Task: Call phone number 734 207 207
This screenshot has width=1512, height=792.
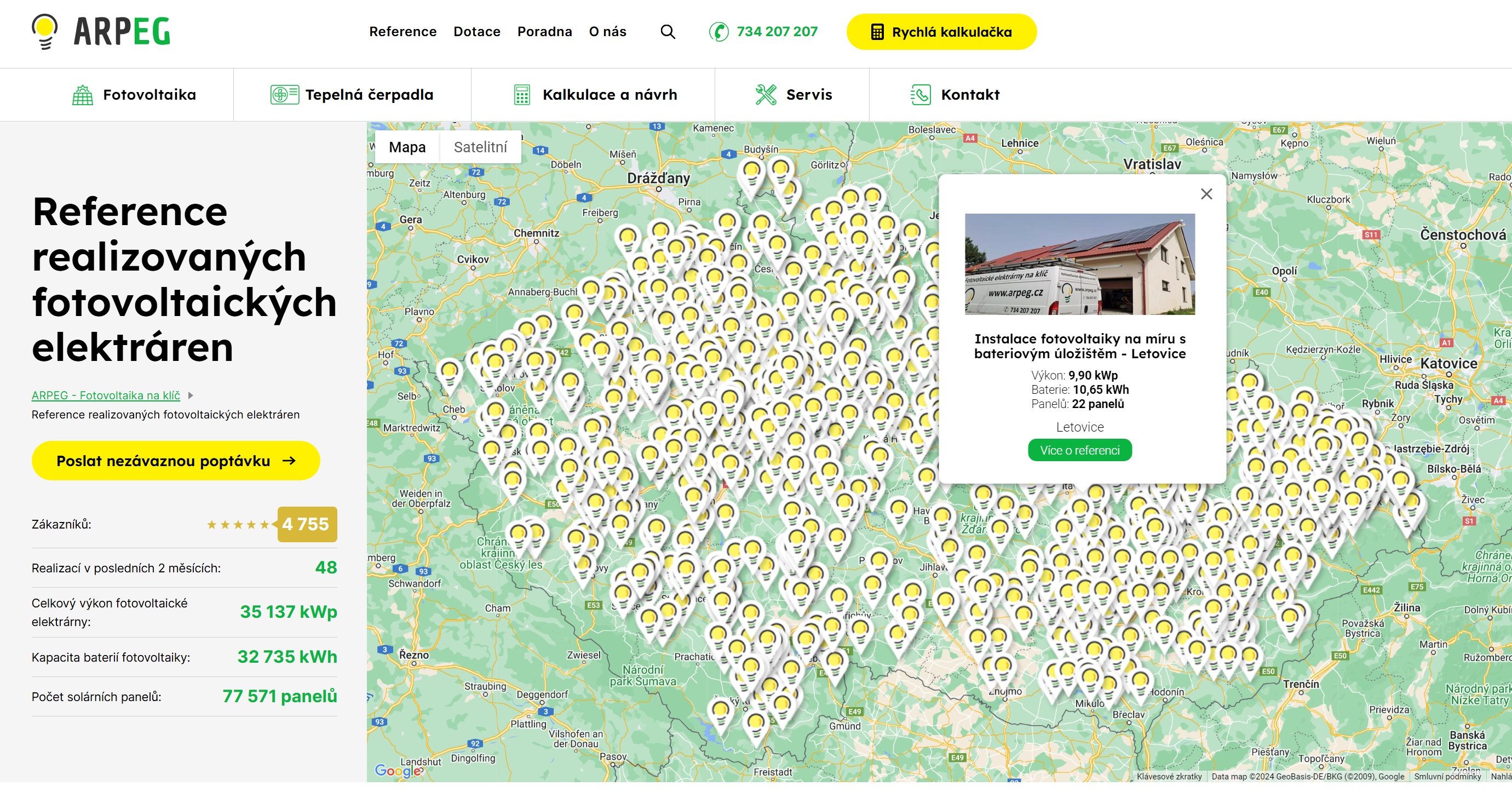Action: (x=777, y=32)
